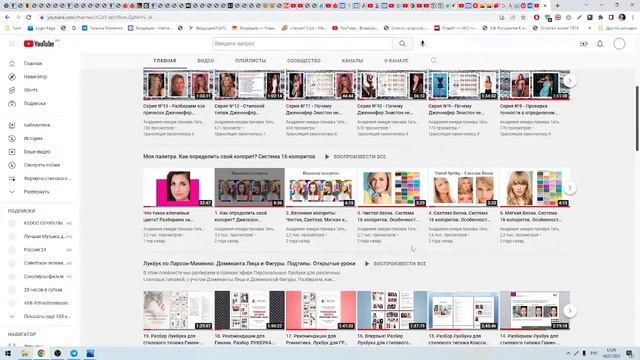The image size is (640, 360).
Task: Open the account avatar menu
Action: (x=619, y=44)
